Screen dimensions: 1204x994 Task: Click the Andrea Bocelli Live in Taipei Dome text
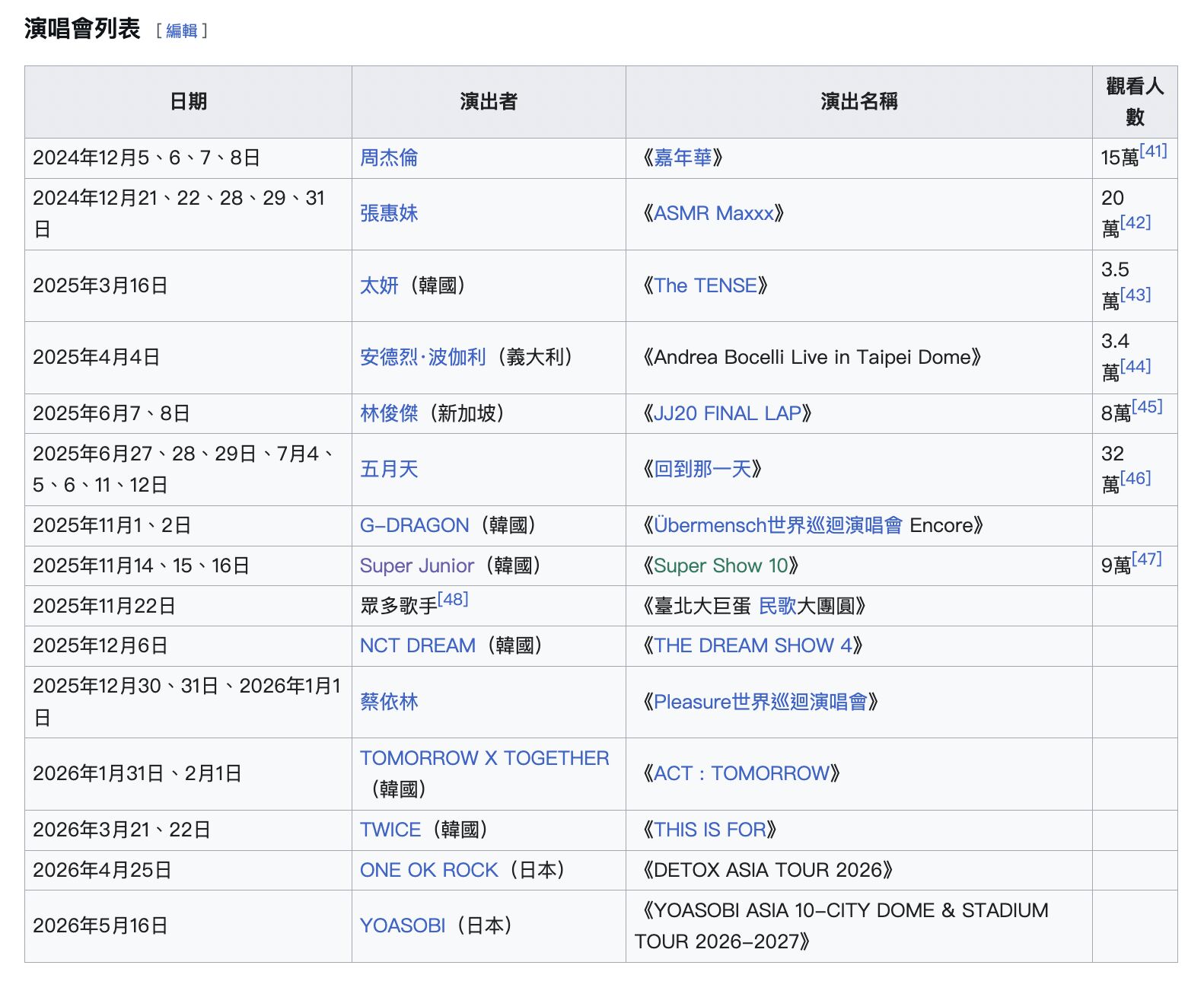[x=812, y=357]
